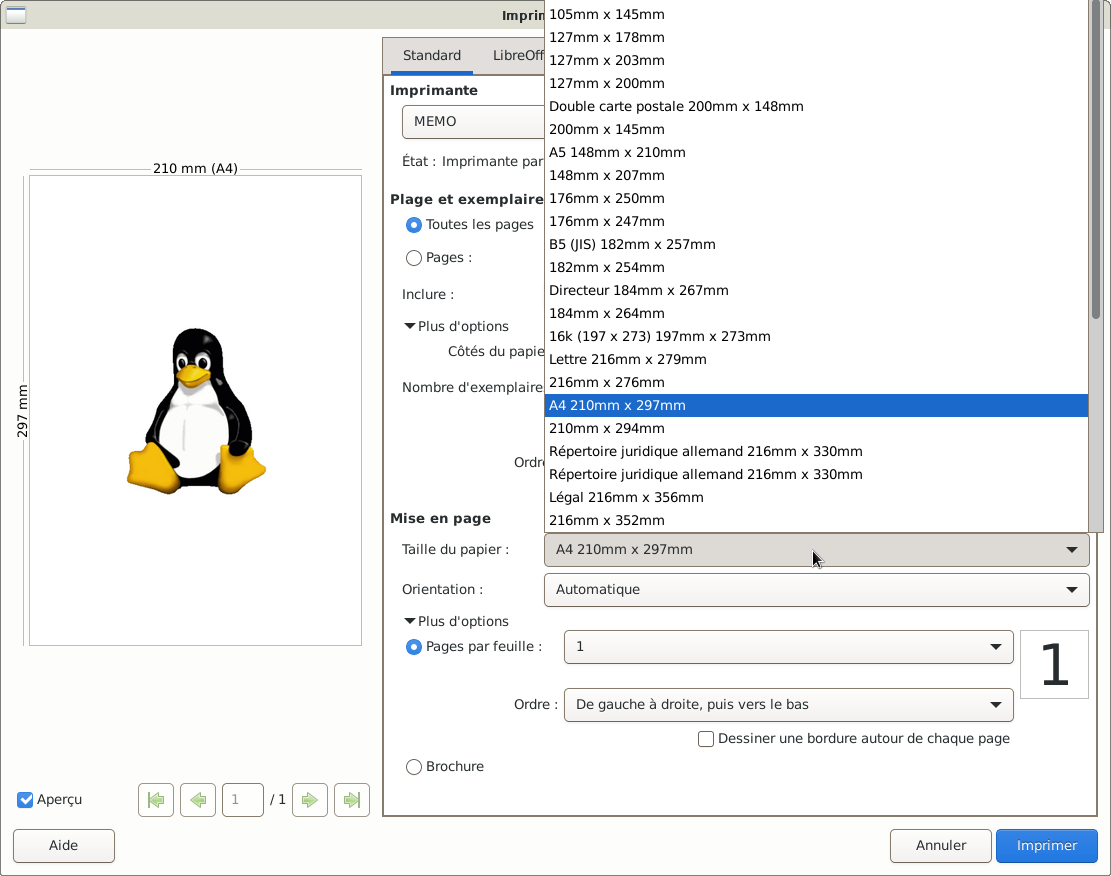Jump to last page in preview
The width and height of the screenshot is (1111, 876).
pos(351,800)
